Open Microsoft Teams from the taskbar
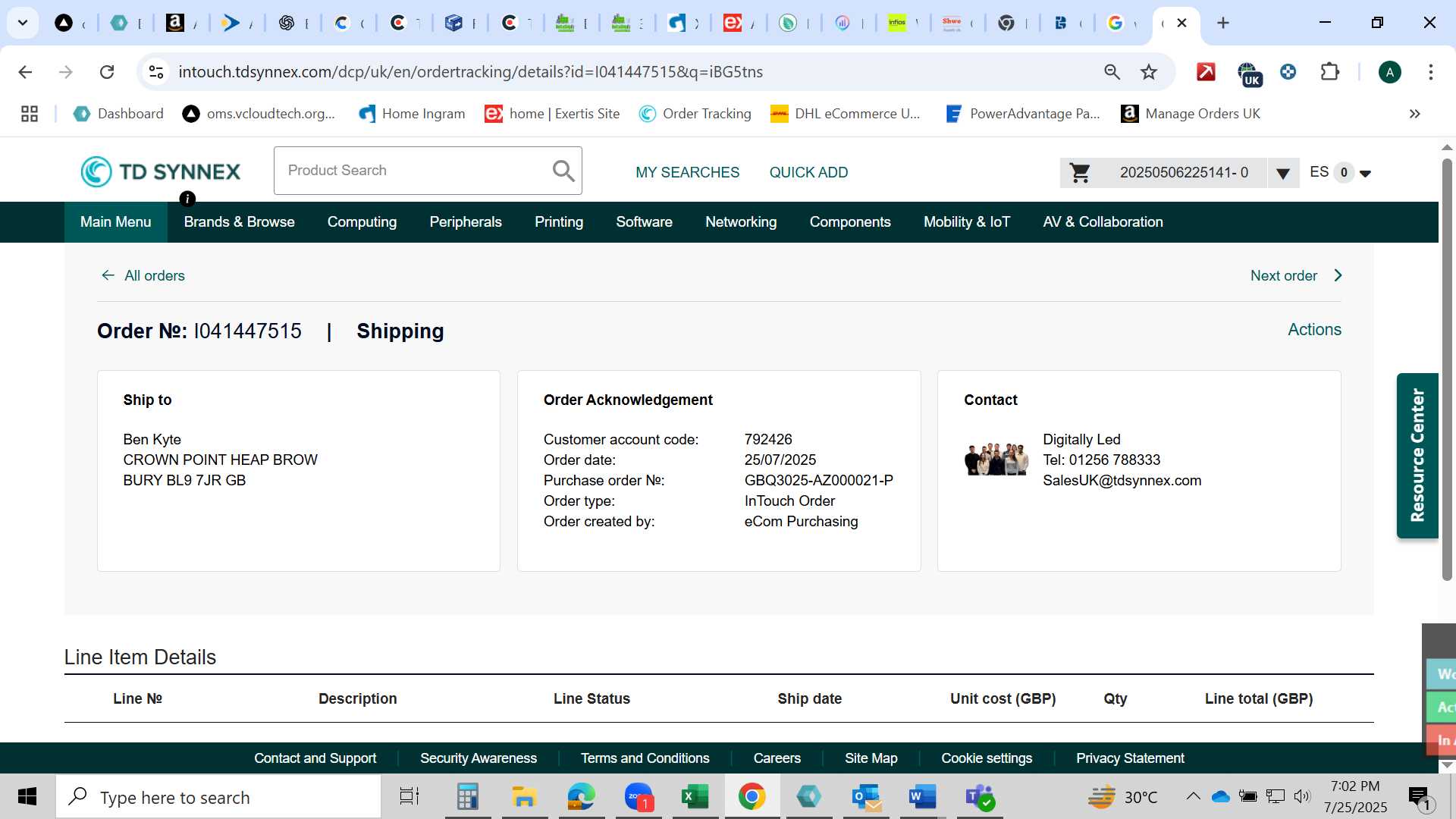This screenshot has height=819, width=1456. (x=980, y=797)
